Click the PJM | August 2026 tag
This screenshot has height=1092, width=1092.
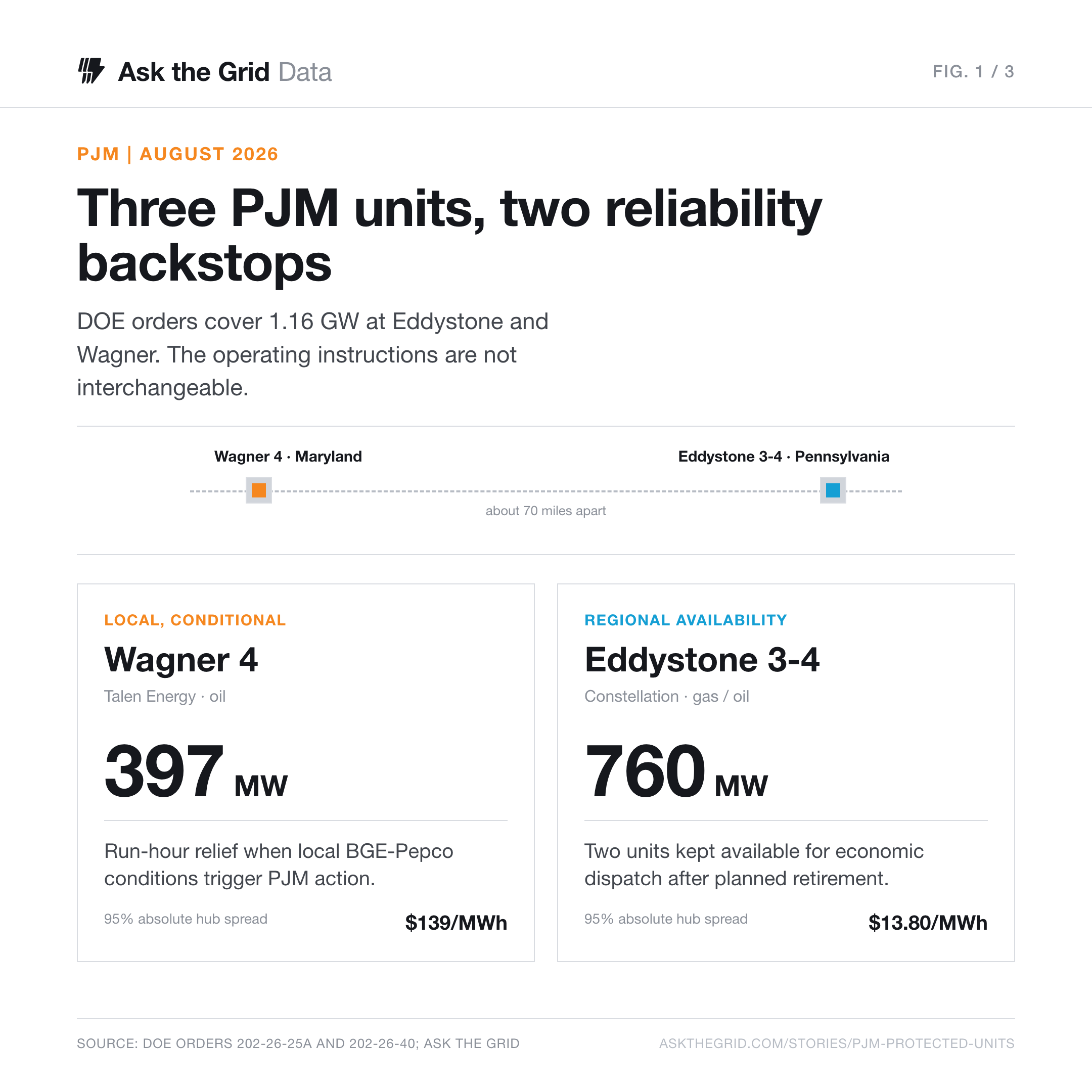(177, 154)
